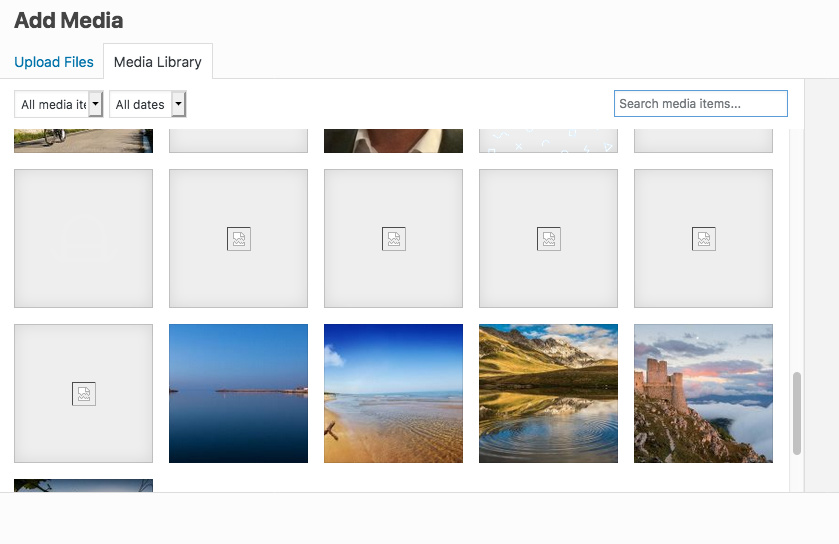Expand the All dates filter dropdown
This screenshot has height=544, width=839.
(147, 104)
